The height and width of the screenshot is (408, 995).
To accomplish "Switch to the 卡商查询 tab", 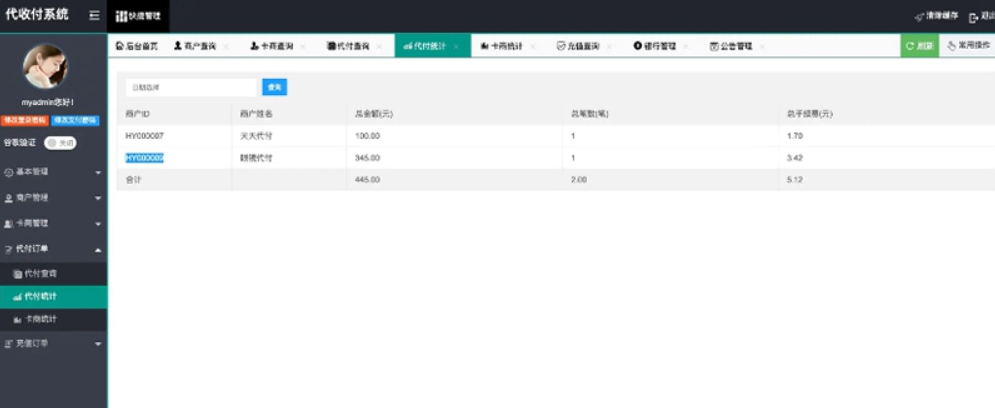I will pos(272,46).
